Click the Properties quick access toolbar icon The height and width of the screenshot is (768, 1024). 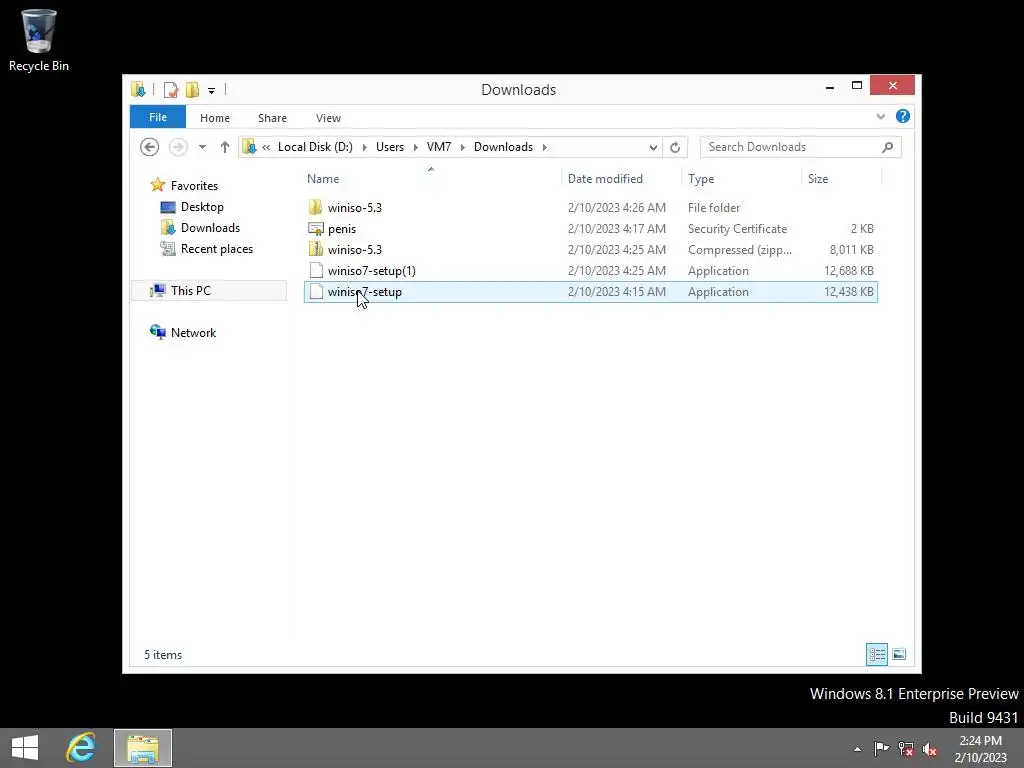point(170,89)
